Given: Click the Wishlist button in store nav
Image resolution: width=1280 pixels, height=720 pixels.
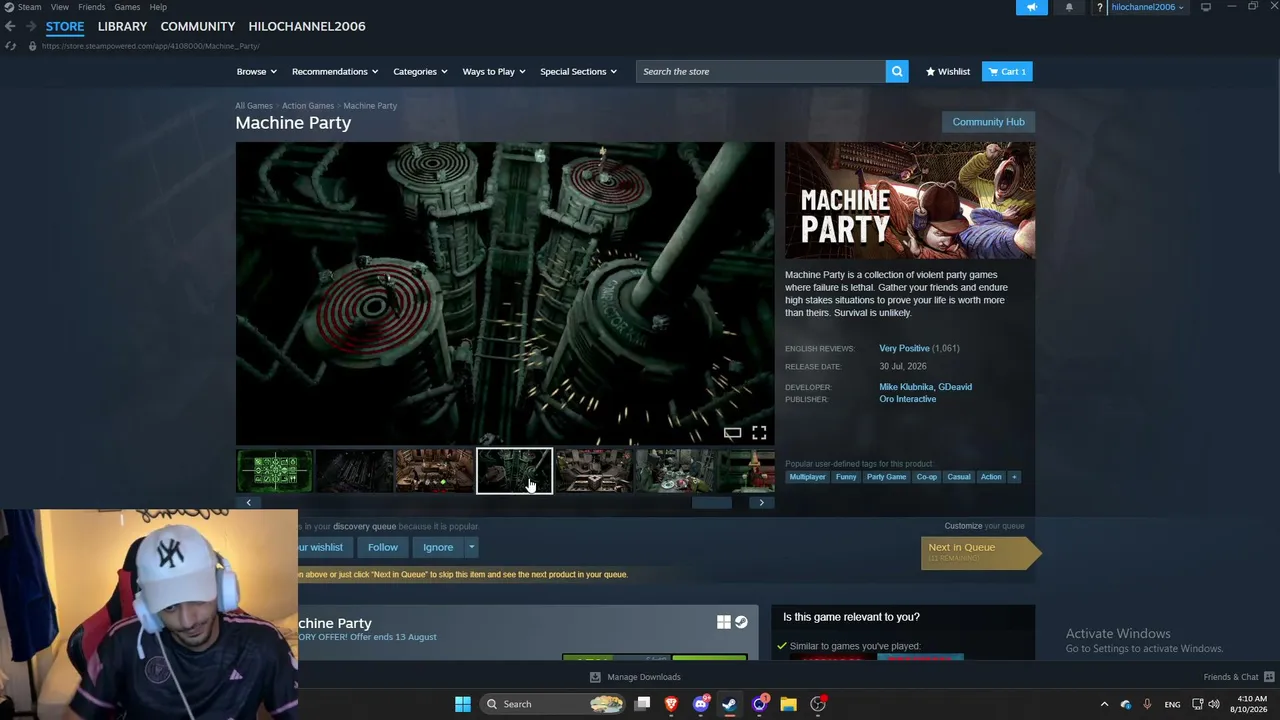Looking at the screenshot, I should coord(948,71).
